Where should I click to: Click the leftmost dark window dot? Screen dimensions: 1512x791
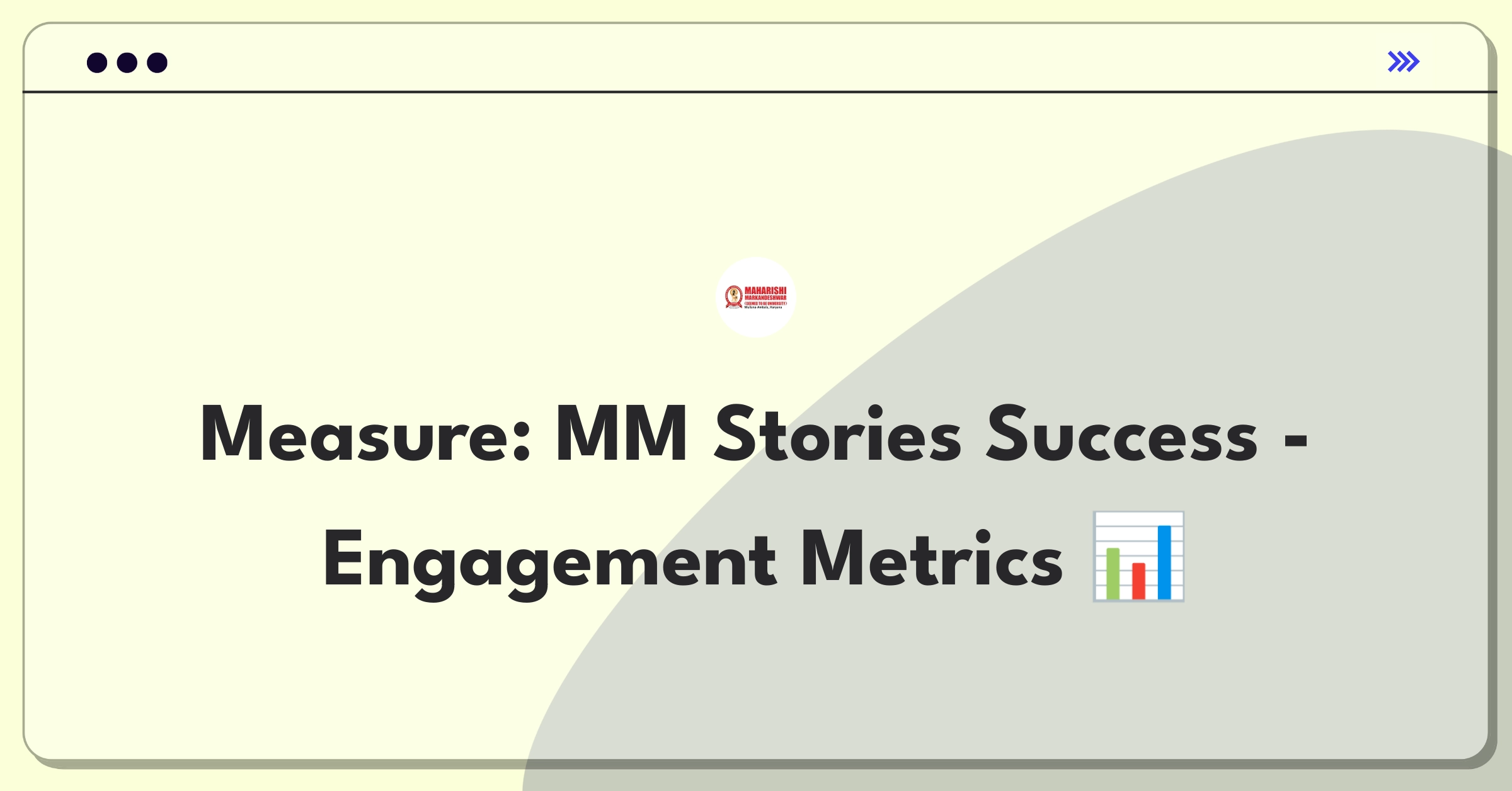point(97,63)
